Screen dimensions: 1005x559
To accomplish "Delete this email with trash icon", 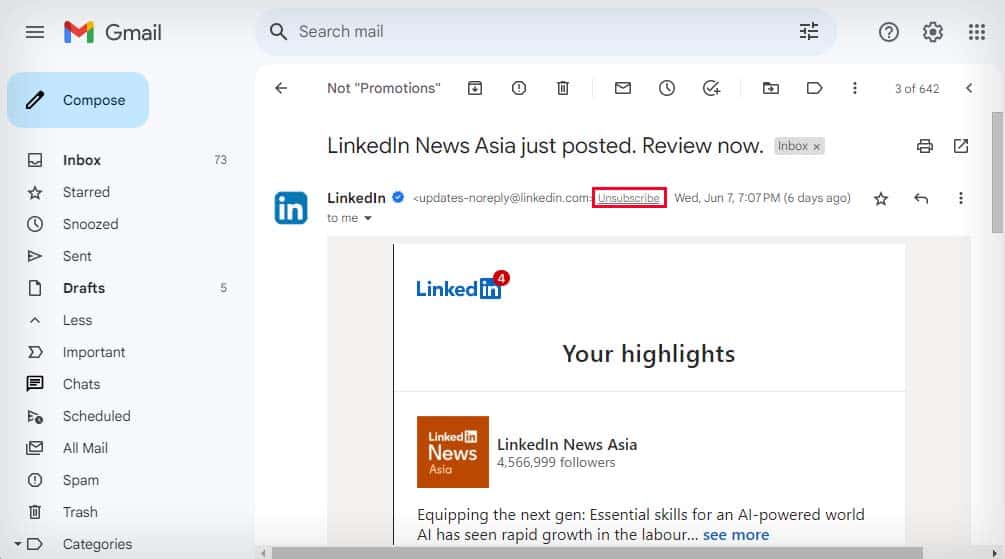I will point(563,88).
